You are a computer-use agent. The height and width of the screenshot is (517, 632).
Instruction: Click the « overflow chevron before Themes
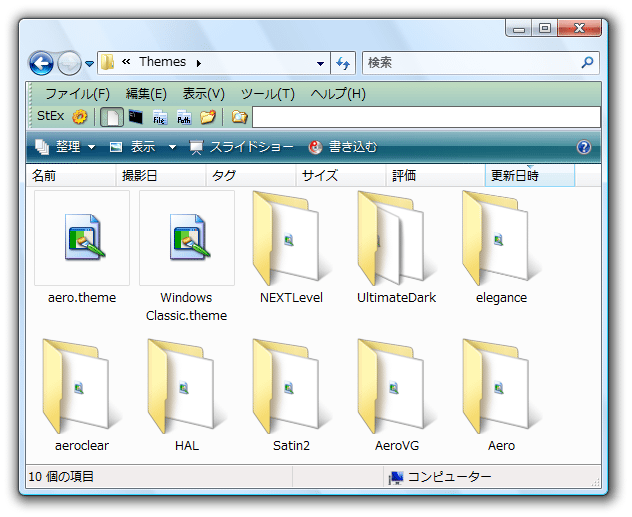pyautogui.click(x=126, y=62)
